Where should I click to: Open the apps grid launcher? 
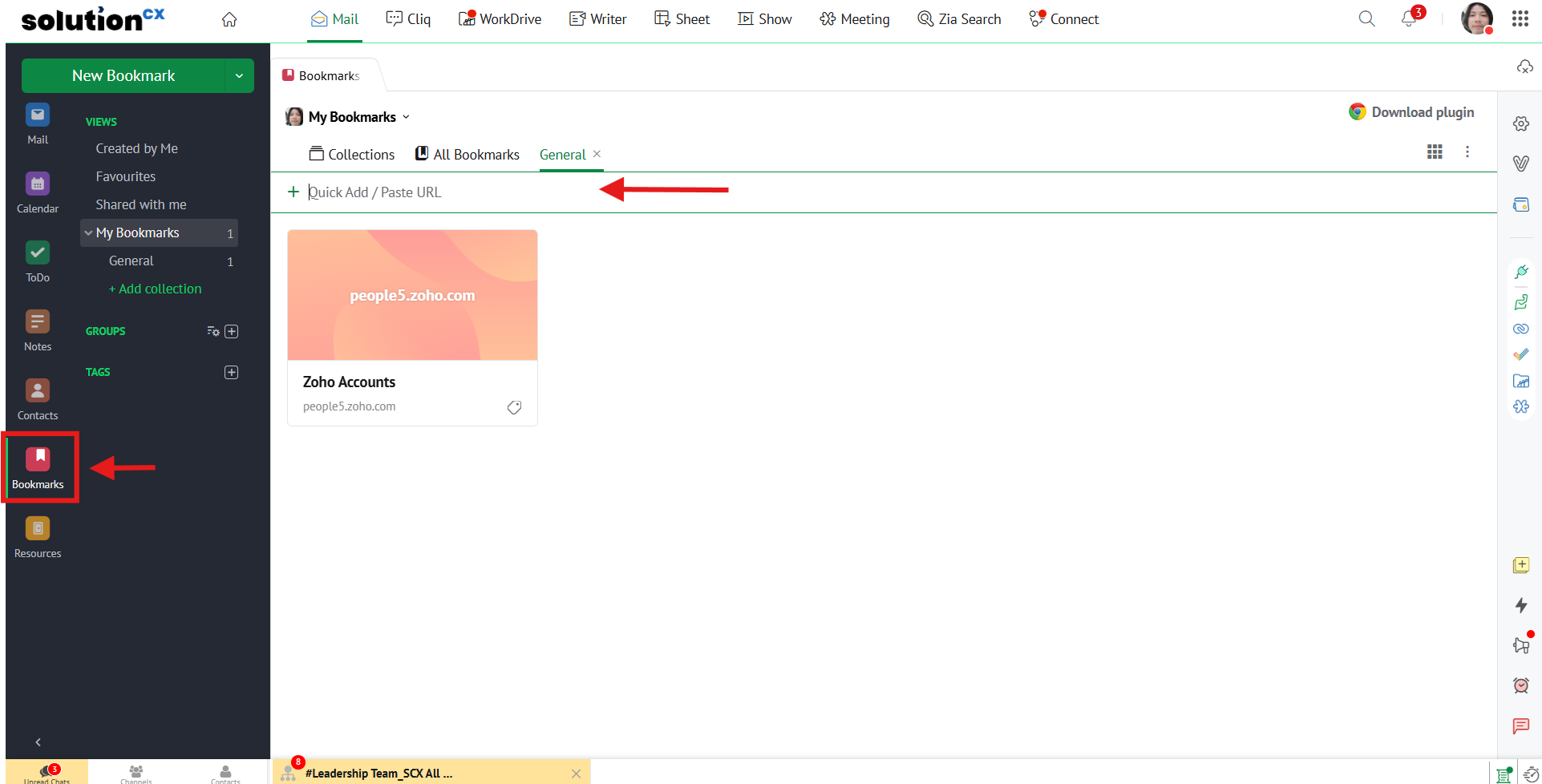point(1520,18)
